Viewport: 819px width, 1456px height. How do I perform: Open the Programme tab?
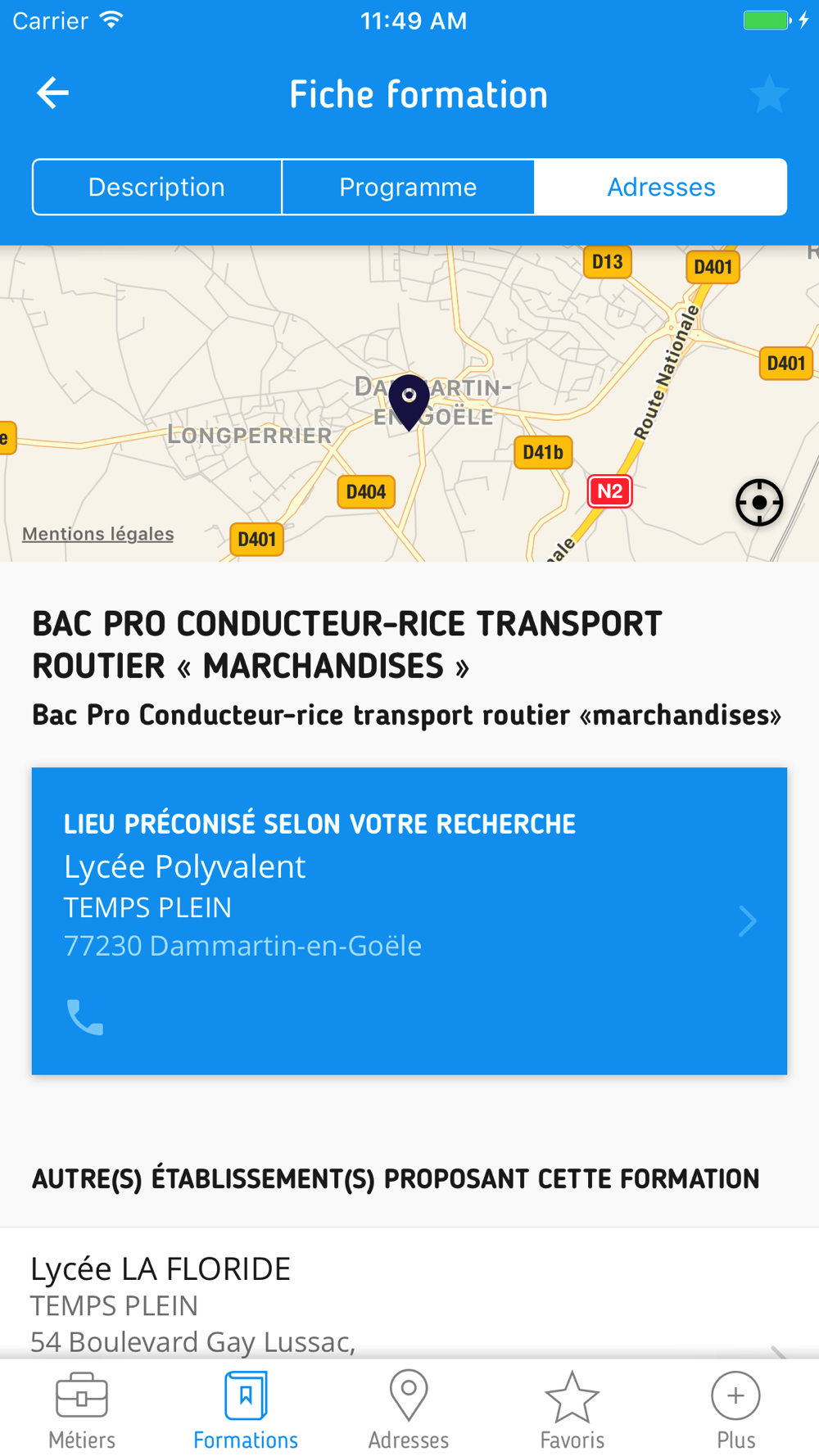coord(408,187)
